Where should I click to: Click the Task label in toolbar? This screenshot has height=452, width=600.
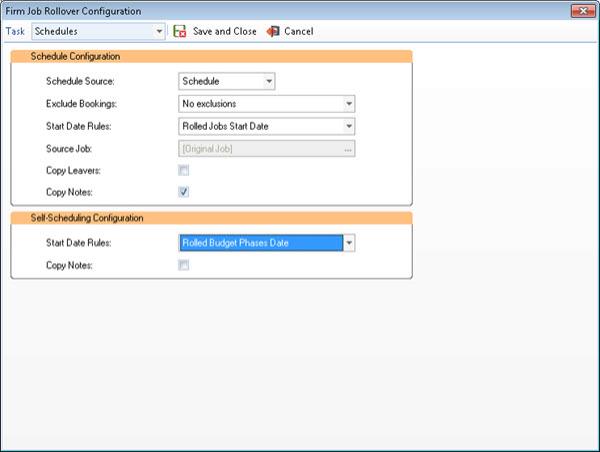tap(15, 31)
